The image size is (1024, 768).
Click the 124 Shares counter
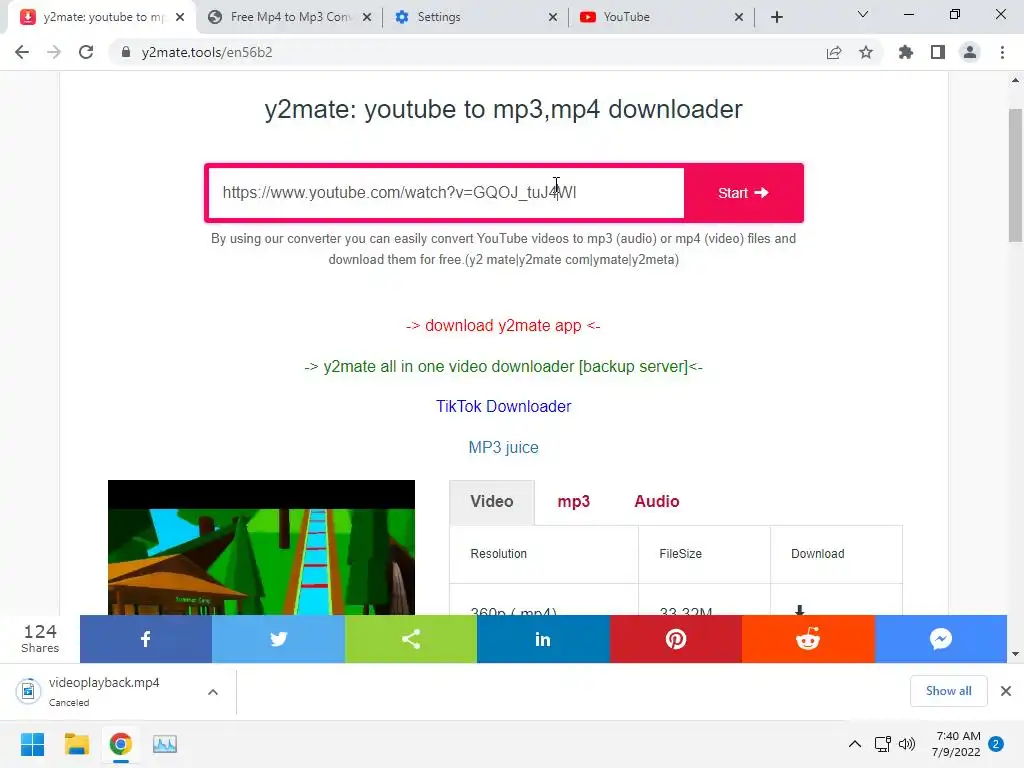[40, 639]
